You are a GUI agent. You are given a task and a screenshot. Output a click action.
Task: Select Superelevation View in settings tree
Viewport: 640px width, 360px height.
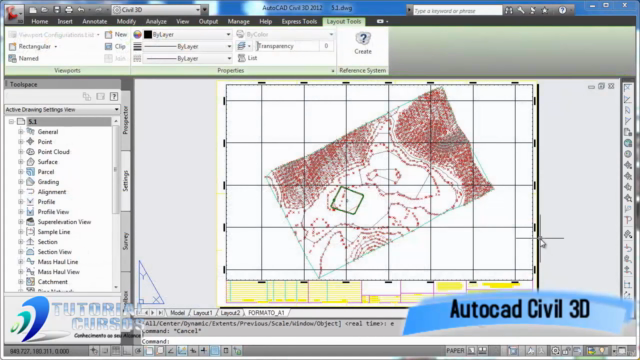click(64, 222)
